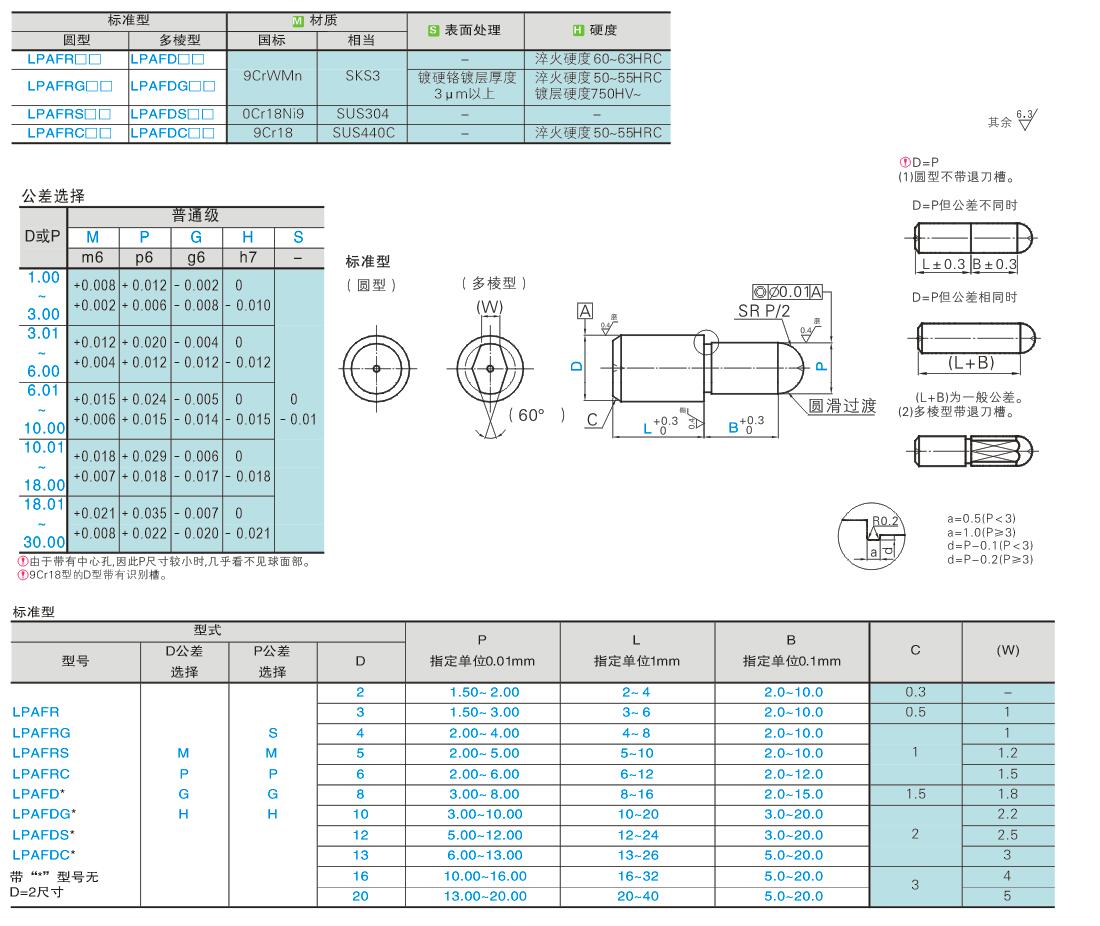Image resolution: width=1100 pixels, height=926 pixels.
Task: Select the polygon type (多棱型) hexagon cross-section
Action: click(x=490, y=368)
